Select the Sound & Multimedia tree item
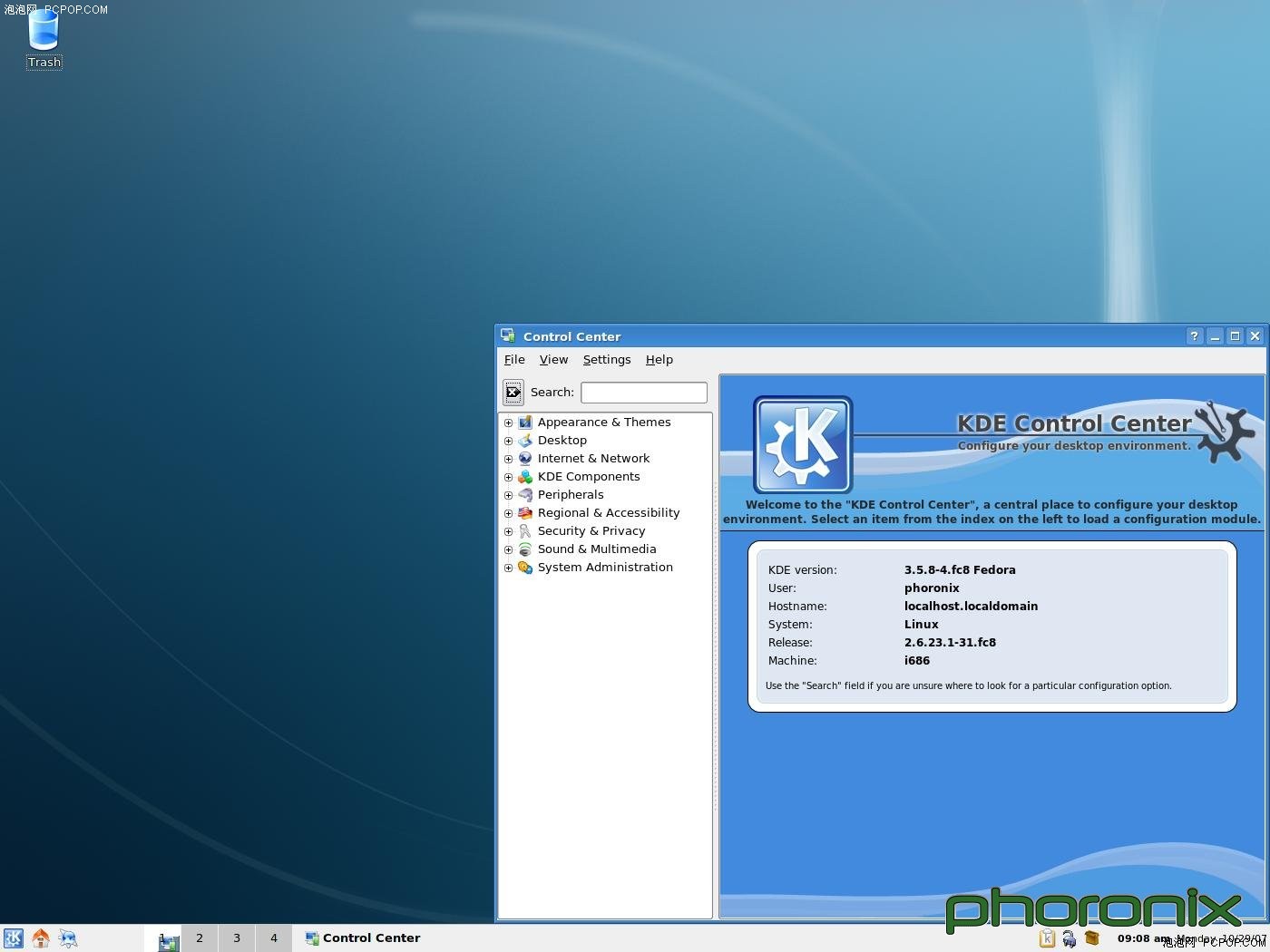This screenshot has width=1270, height=952. point(597,549)
